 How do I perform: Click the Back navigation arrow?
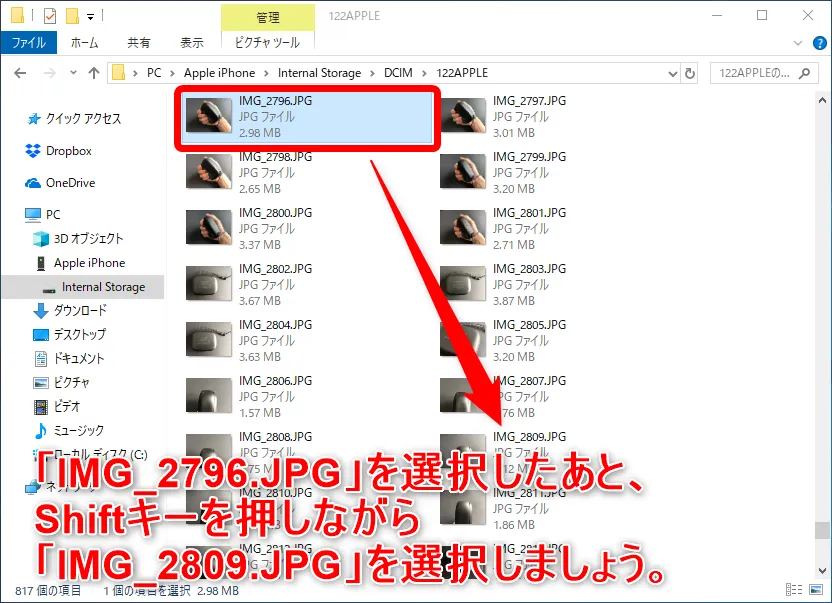tap(20, 73)
